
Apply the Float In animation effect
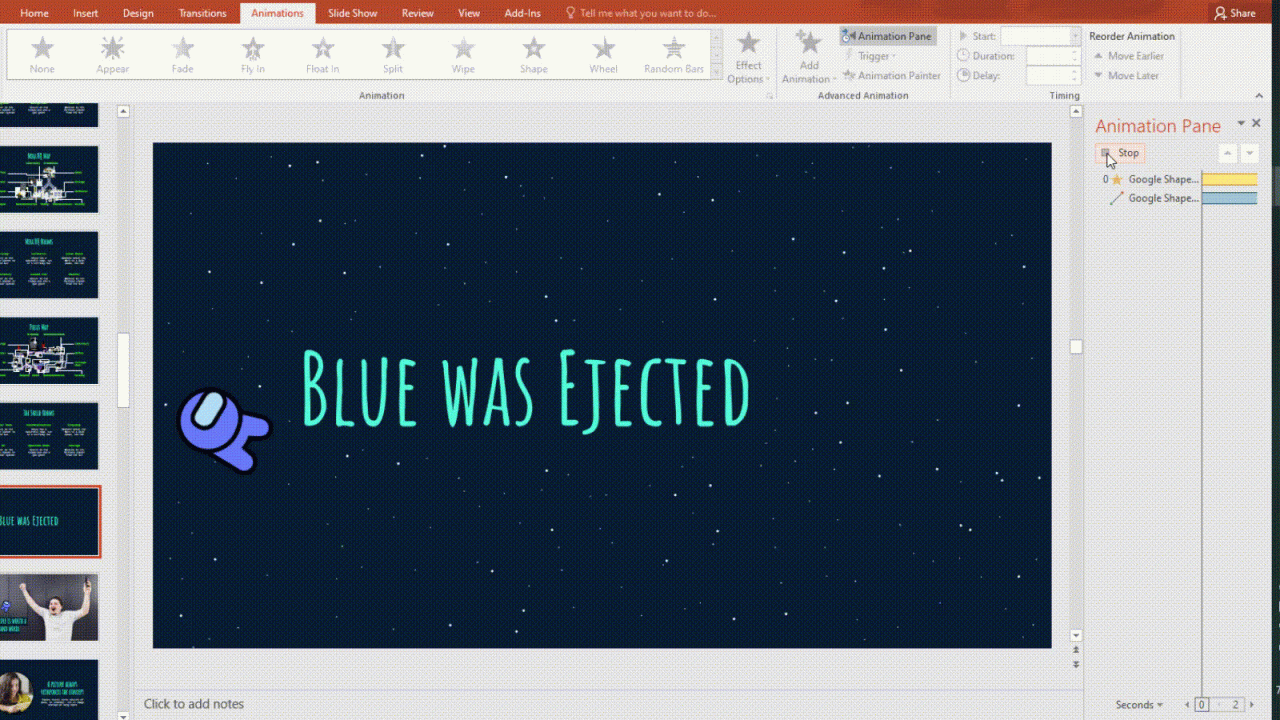(323, 55)
